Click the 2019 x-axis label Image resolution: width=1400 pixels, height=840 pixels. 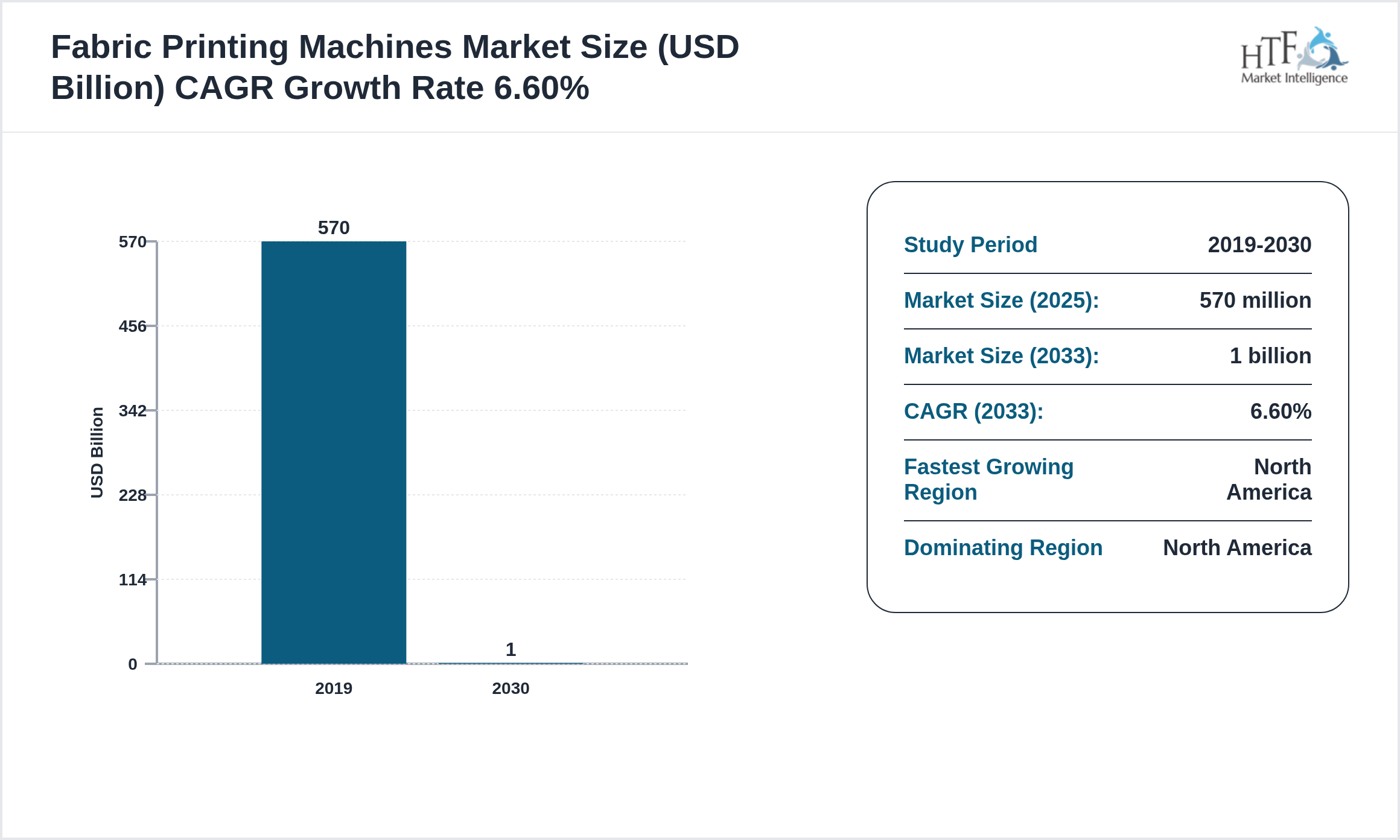tap(334, 688)
